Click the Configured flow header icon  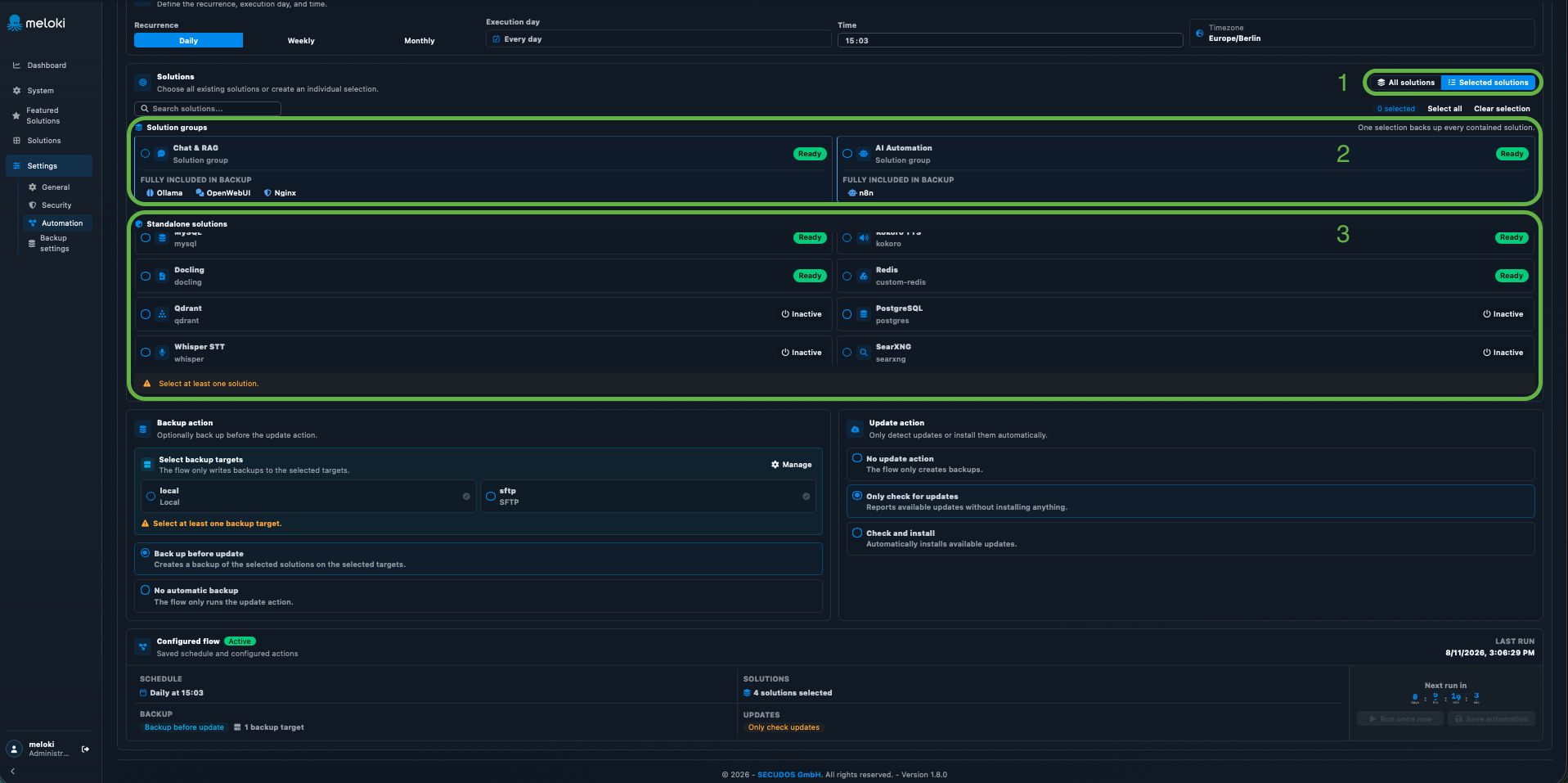(143, 647)
